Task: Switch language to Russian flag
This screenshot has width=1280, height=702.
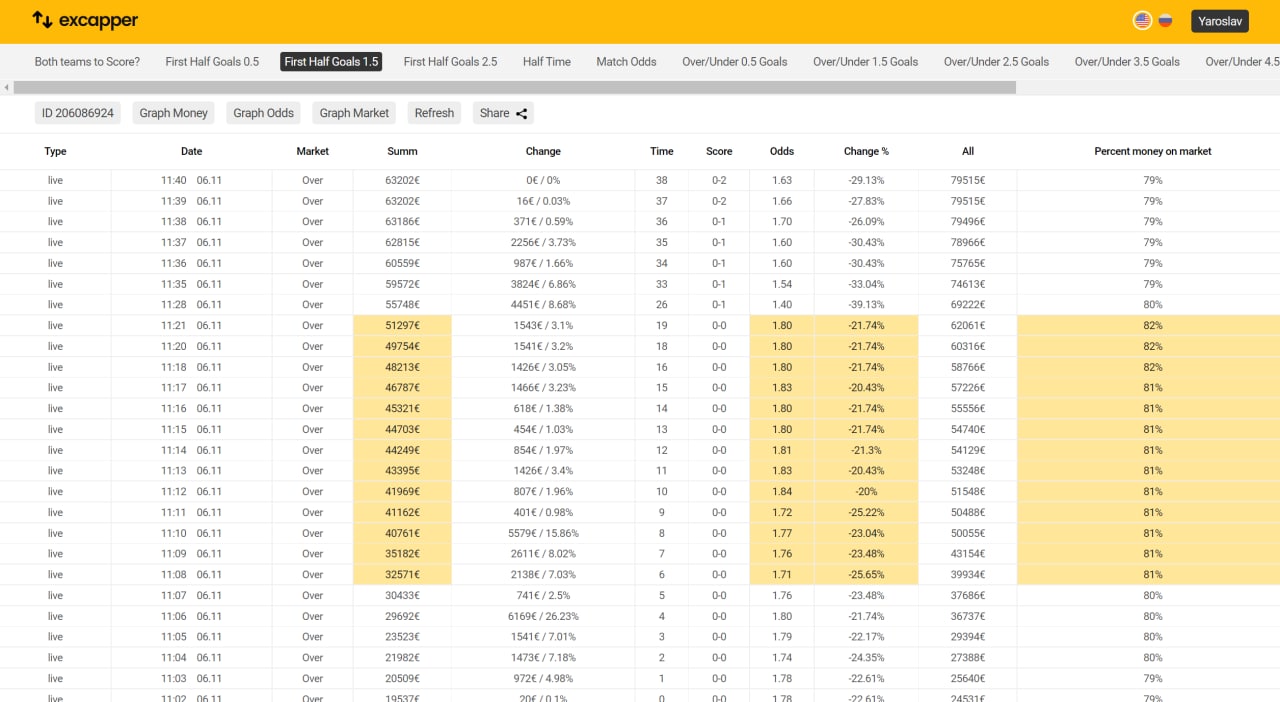Action: 1165,20
